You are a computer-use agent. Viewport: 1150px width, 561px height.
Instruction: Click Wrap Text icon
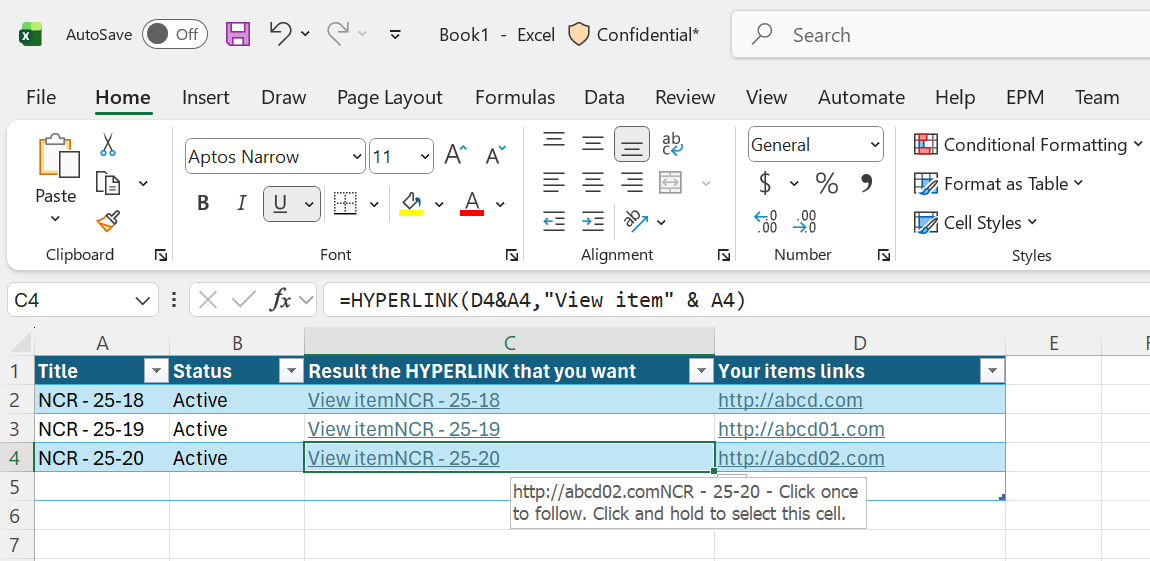pyautogui.click(x=672, y=144)
